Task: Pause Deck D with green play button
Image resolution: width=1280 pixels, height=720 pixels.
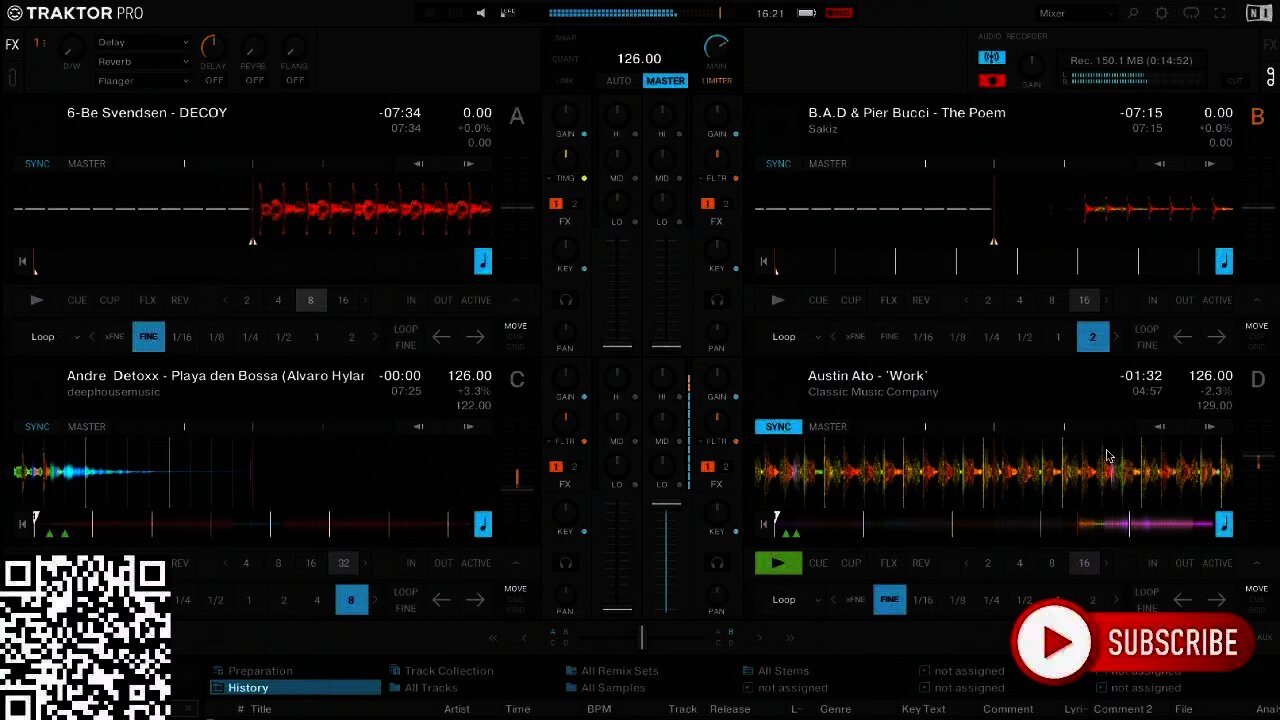Action: tap(778, 563)
